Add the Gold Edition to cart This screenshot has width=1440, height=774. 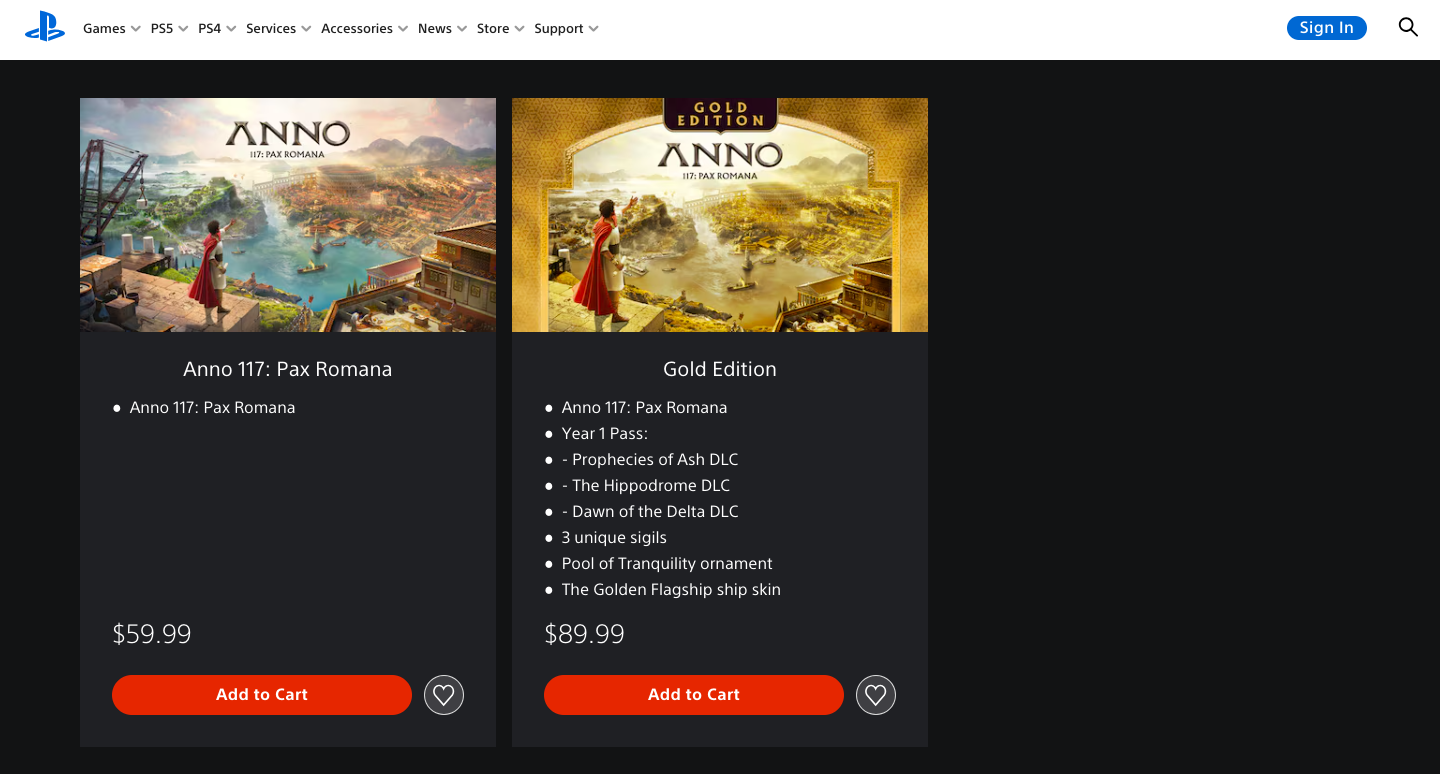pyautogui.click(x=693, y=694)
